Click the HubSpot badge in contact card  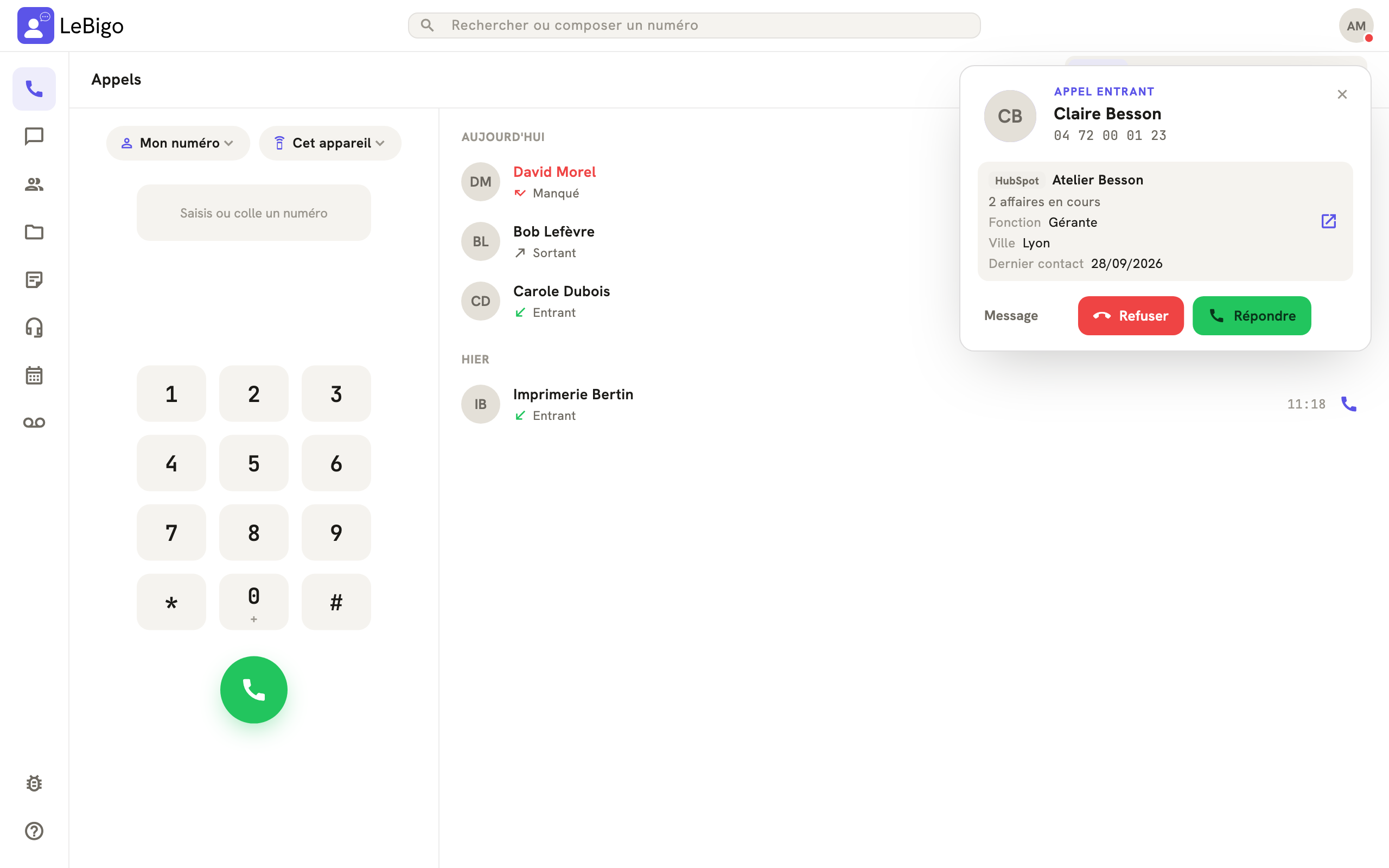click(x=1016, y=181)
